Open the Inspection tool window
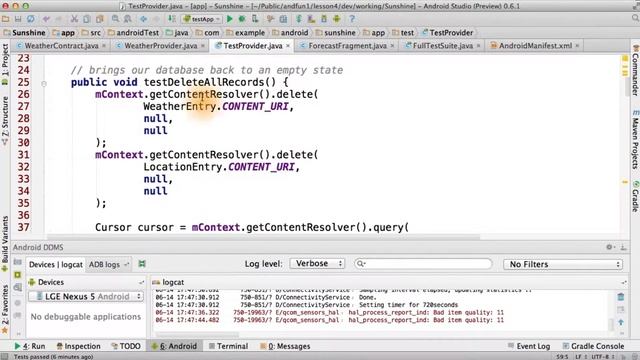 point(78,346)
